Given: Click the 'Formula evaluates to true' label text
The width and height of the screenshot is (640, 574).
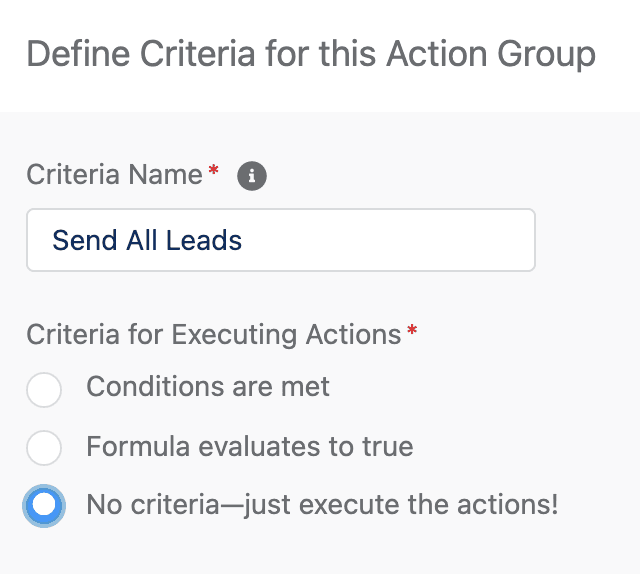Looking at the screenshot, I should click(x=249, y=445).
